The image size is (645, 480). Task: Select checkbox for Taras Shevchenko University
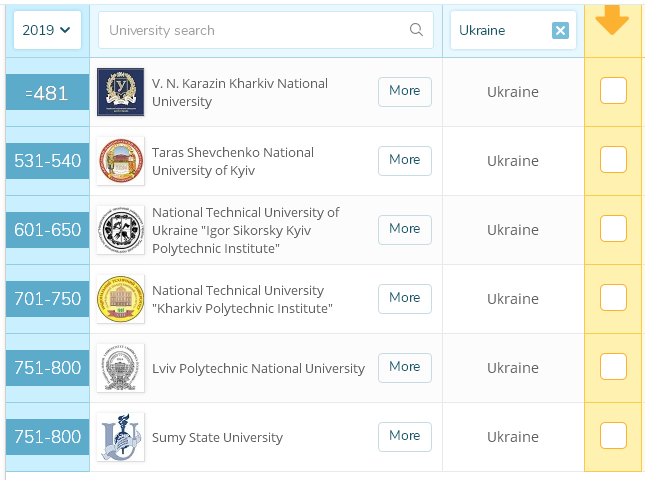pos(613,160)
